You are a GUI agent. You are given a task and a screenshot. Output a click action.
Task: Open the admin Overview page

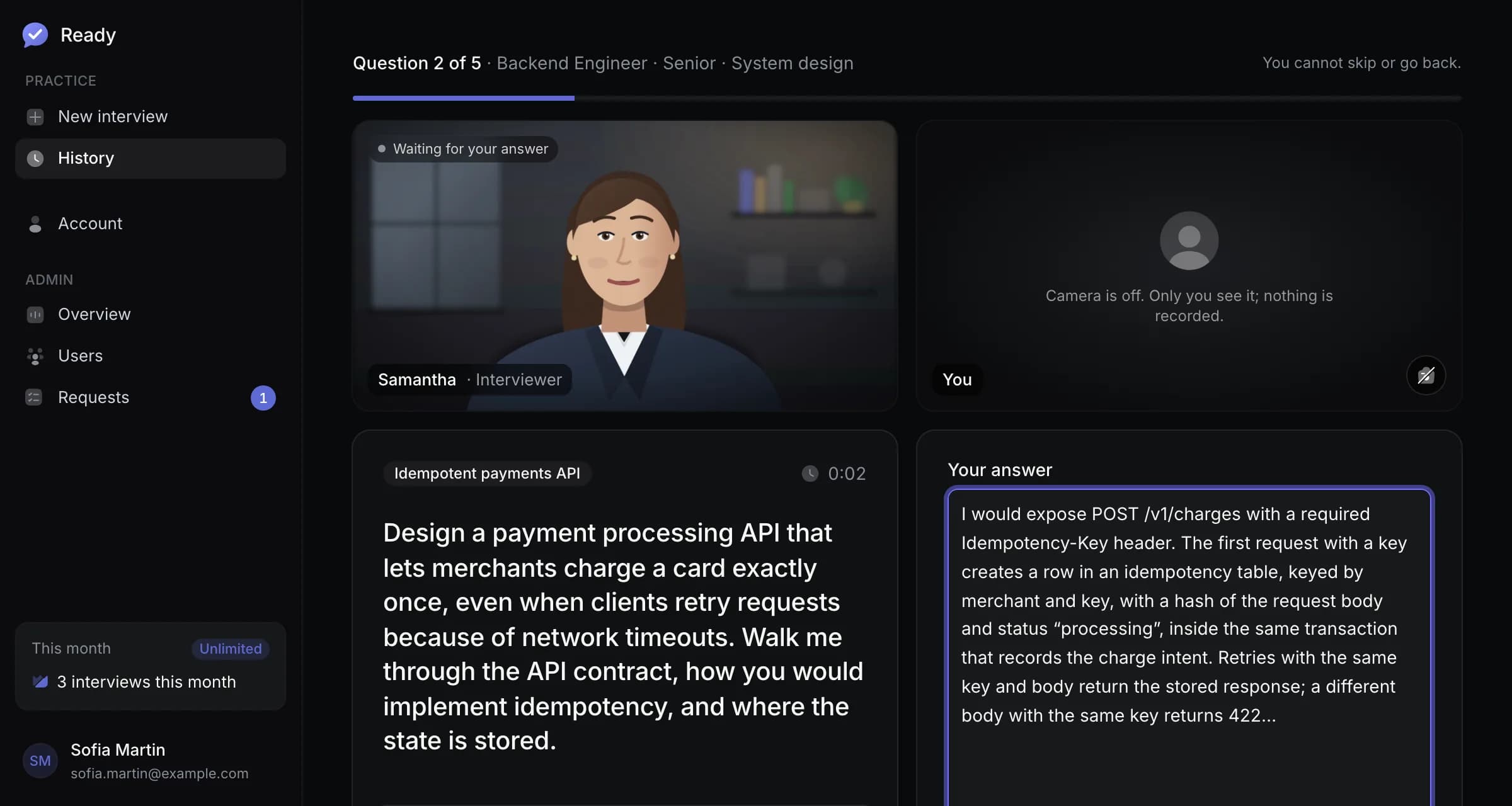click(x=151, y=315)
